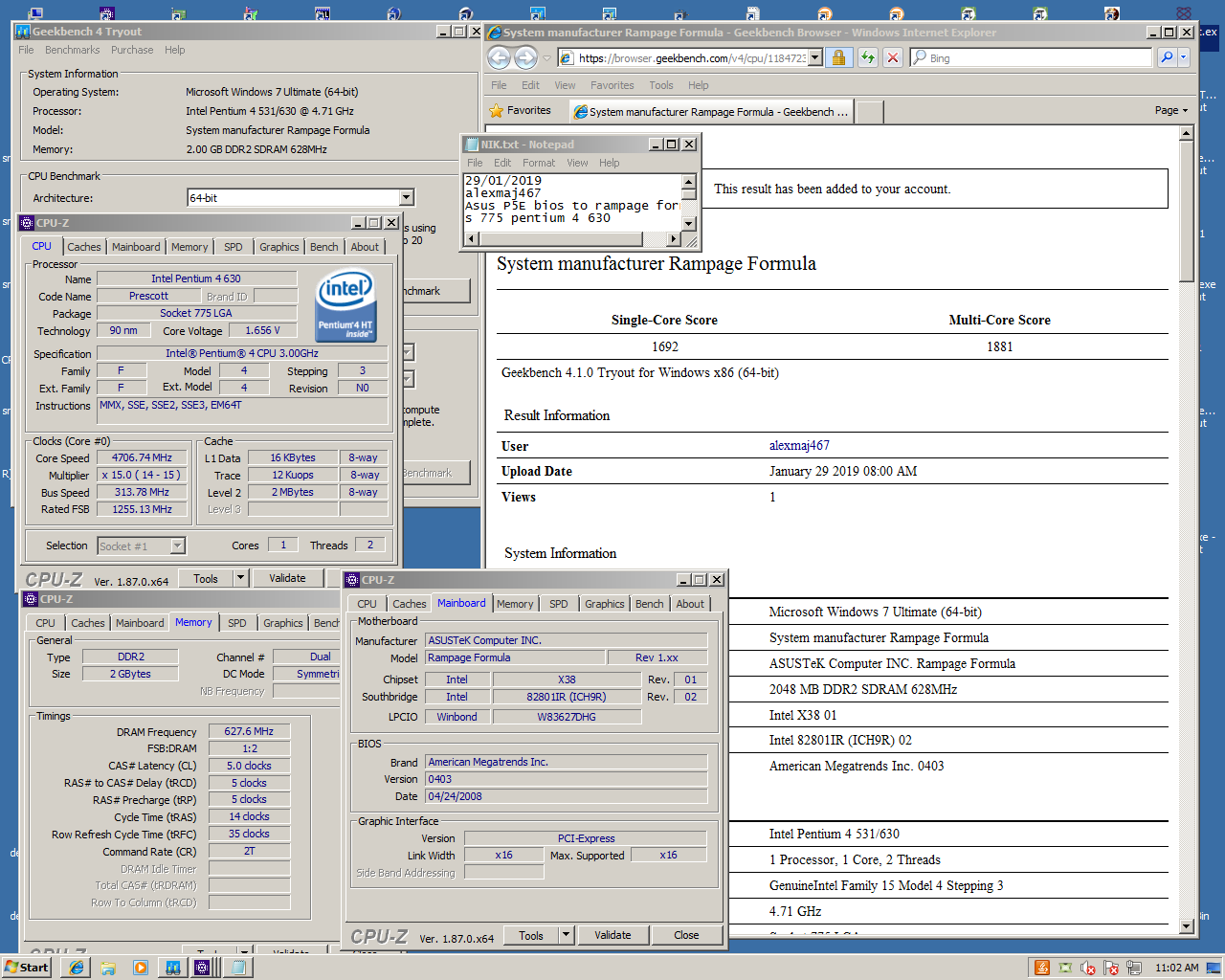Click the Mainboard CPU-Z window title icon

point(352,580)
